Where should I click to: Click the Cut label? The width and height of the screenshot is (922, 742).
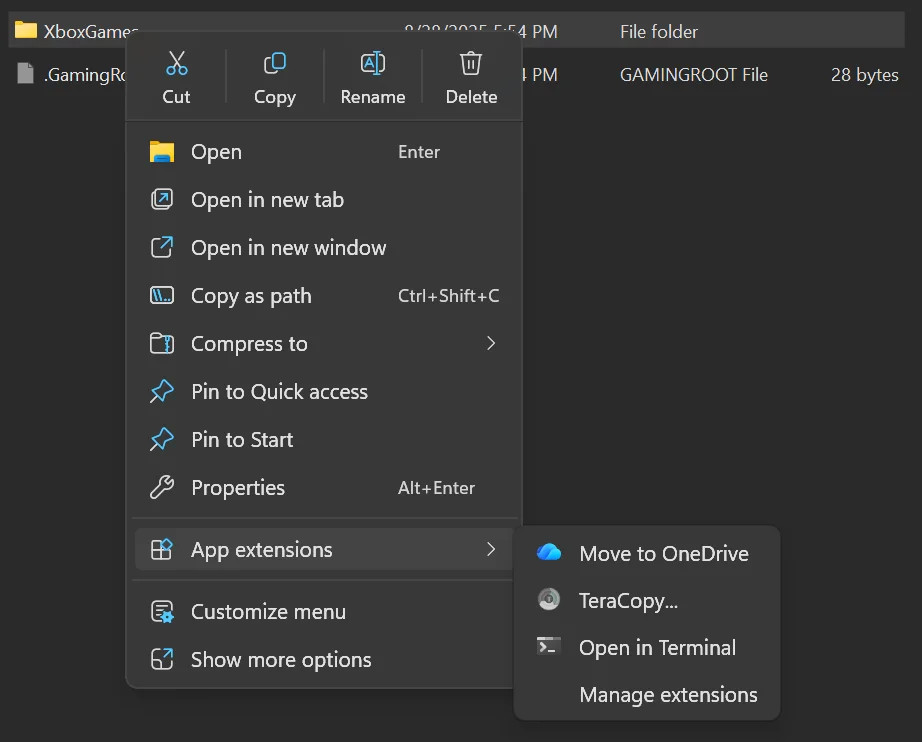pyautogui.click(x=176, y=96)
